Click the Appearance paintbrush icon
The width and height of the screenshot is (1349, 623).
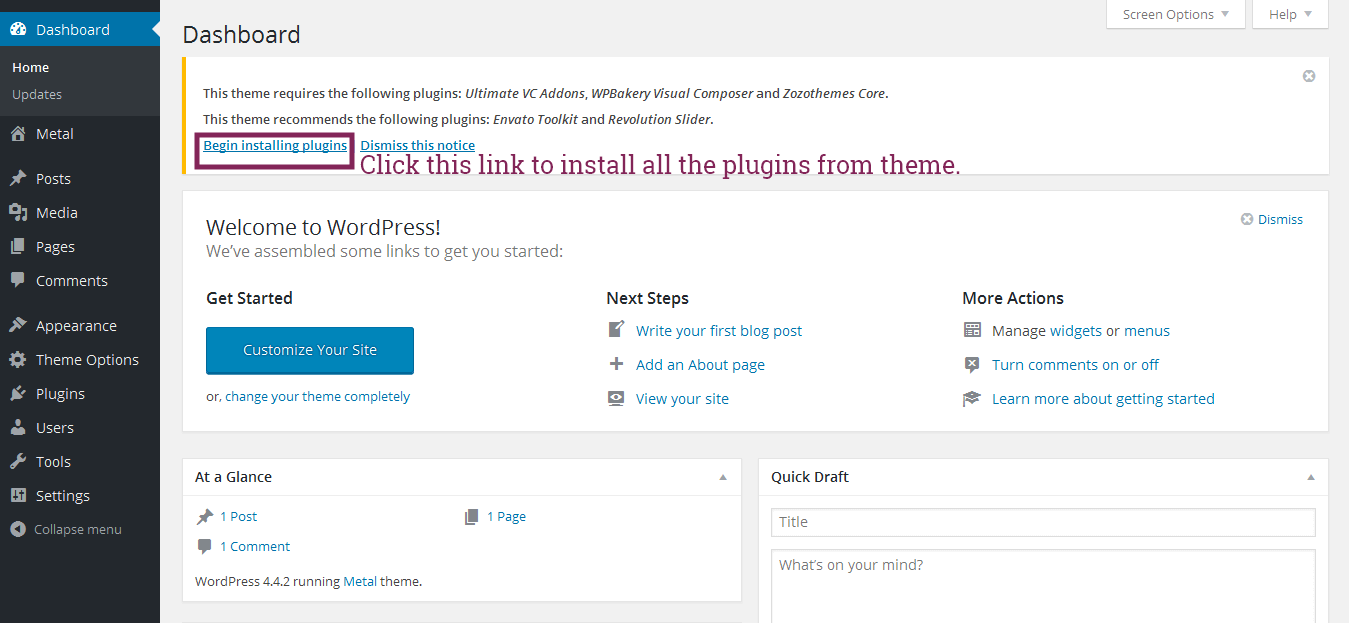pyautogui.click(x=18, y=326)
